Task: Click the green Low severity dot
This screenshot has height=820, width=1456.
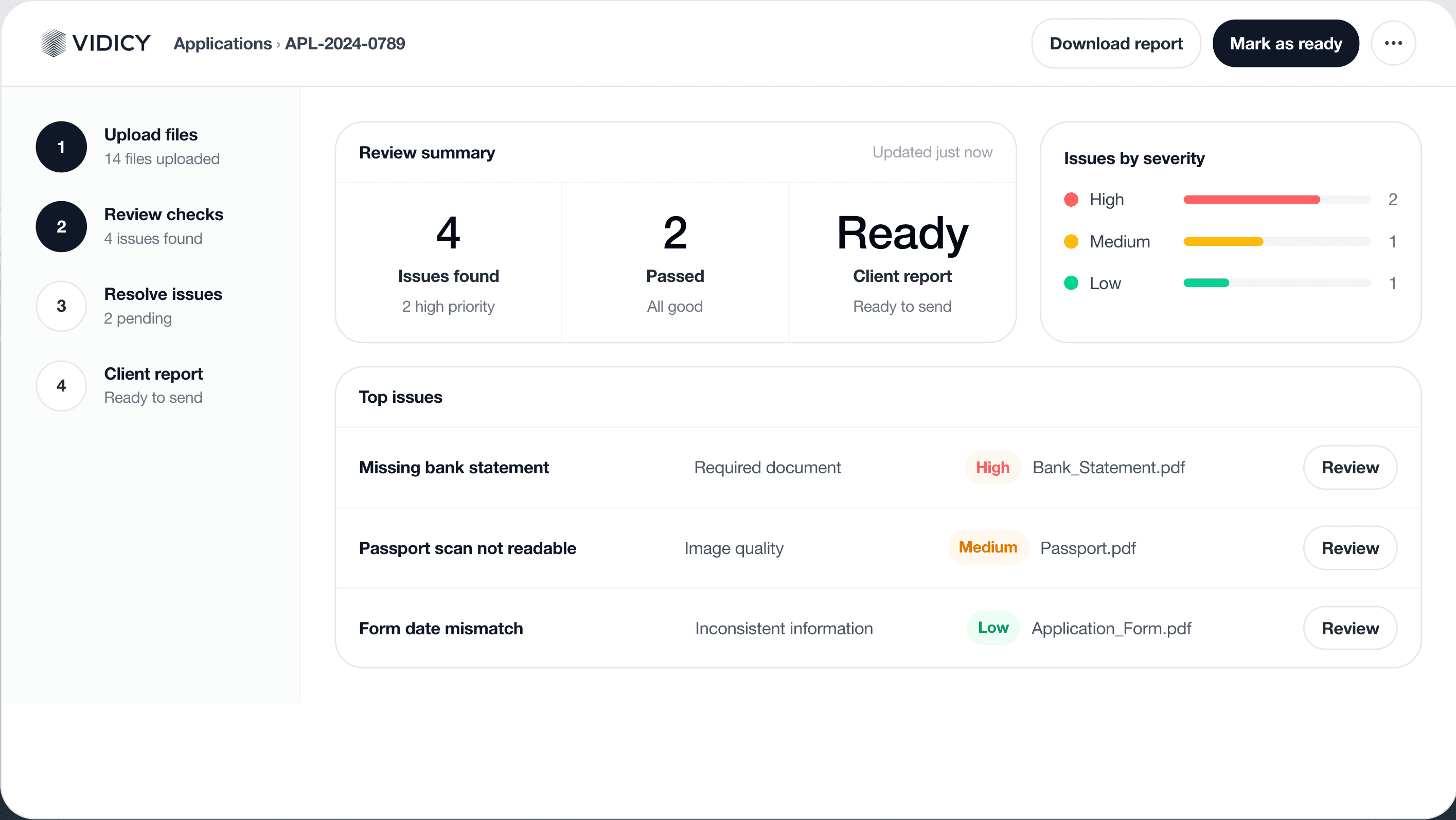Action: coord(1071,283)
